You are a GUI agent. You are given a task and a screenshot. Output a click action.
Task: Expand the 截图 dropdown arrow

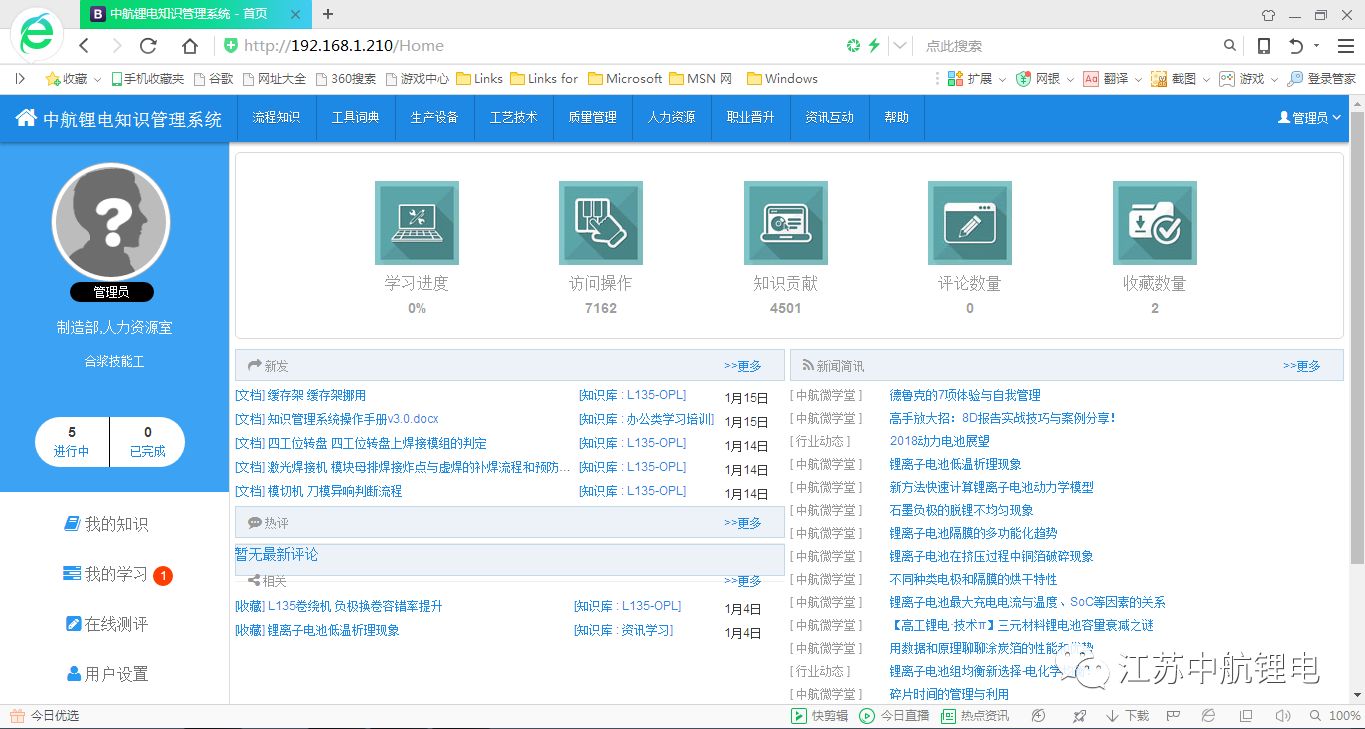(1207, 79)
